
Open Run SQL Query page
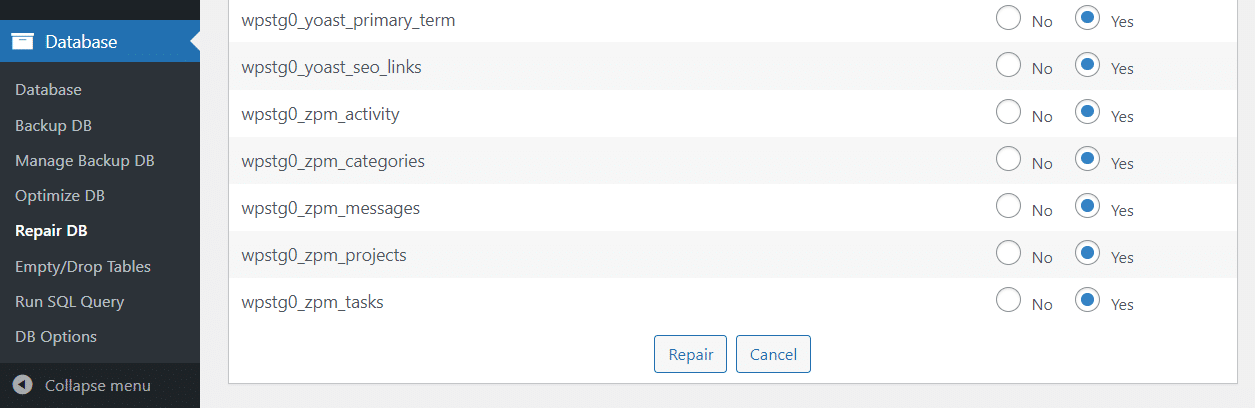pos(70,301)
